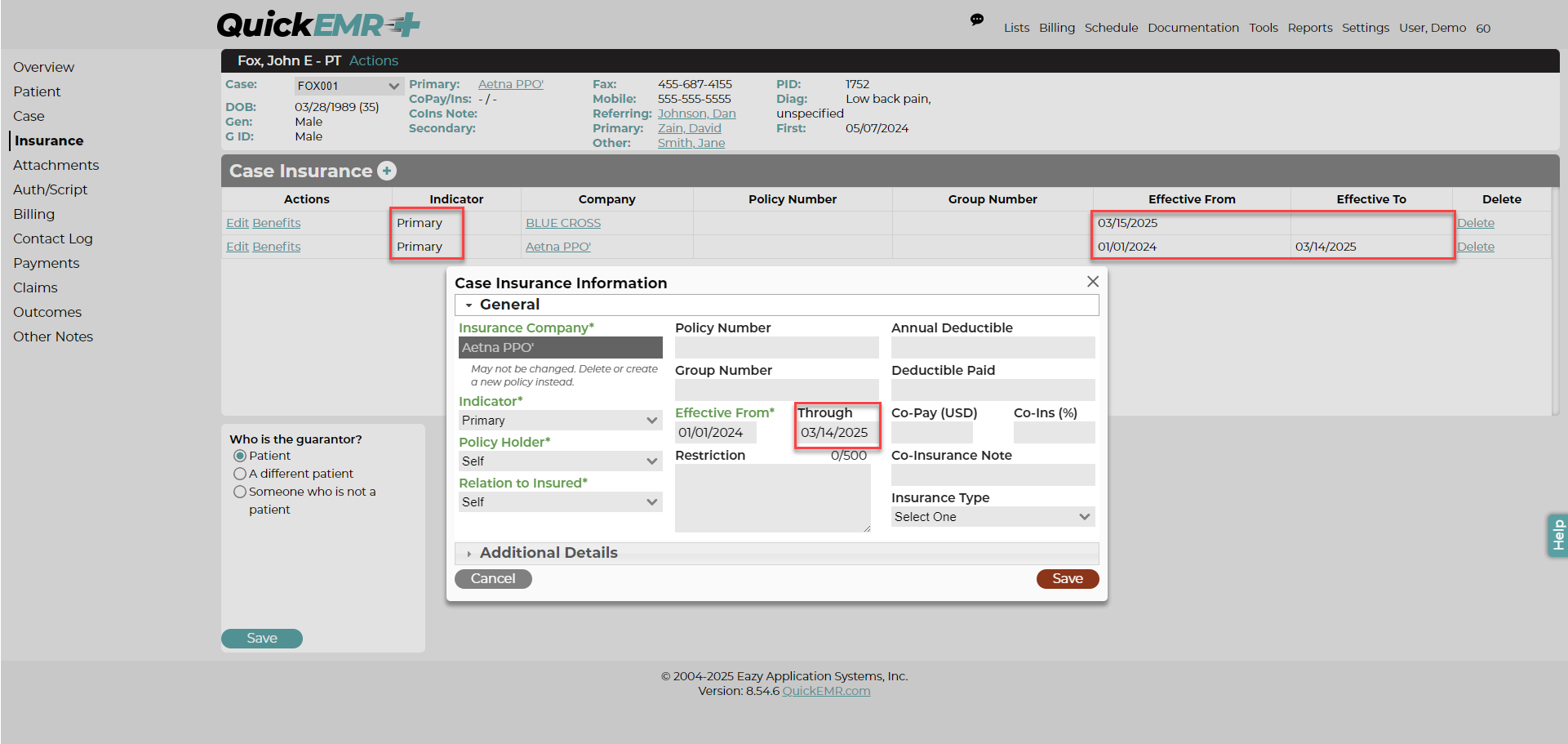Open primary provider Zain, David
This screenshot has height=744, width=1568.
(690, 128)
